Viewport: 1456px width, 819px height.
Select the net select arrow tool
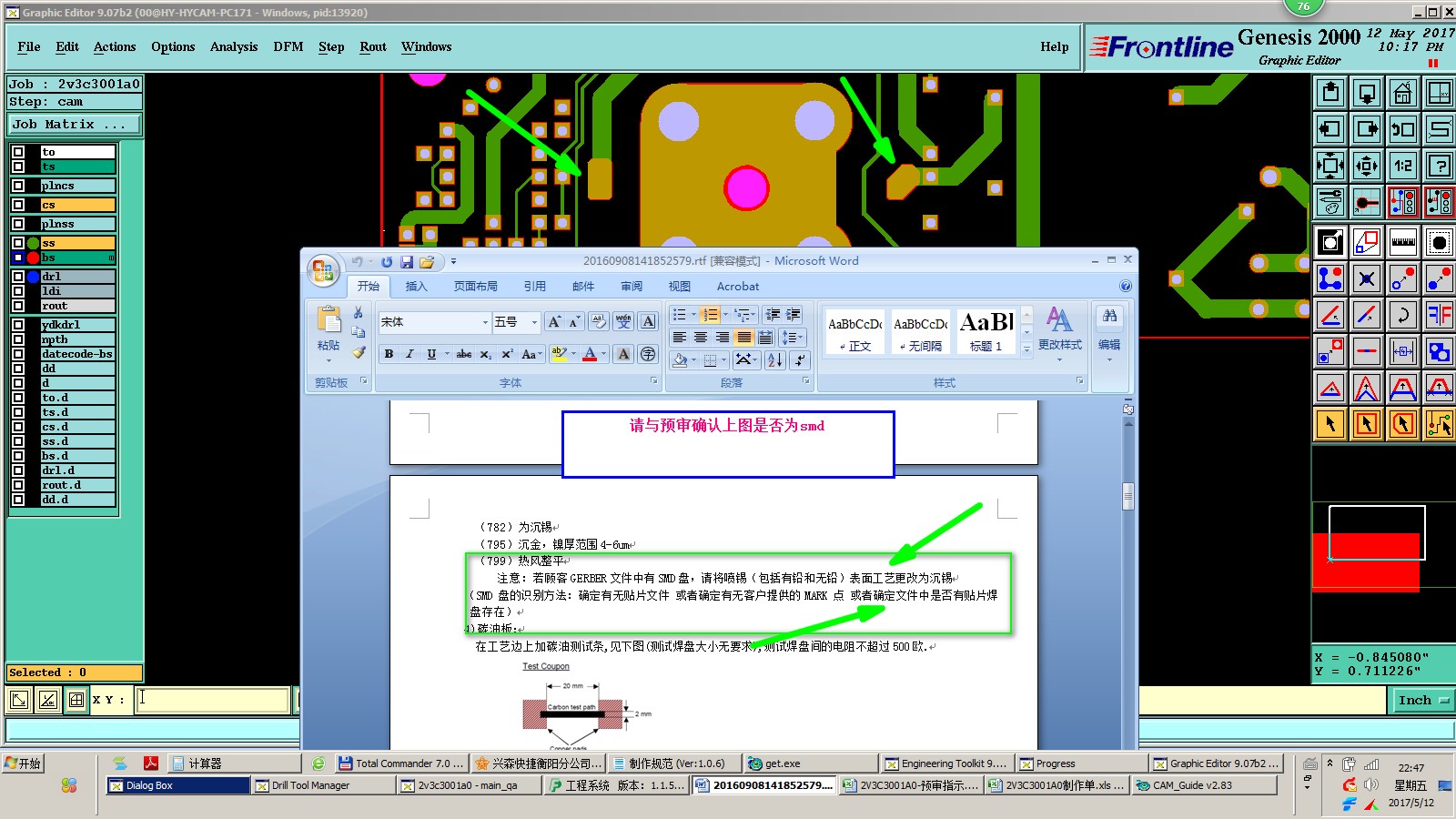click(1440, 424)
